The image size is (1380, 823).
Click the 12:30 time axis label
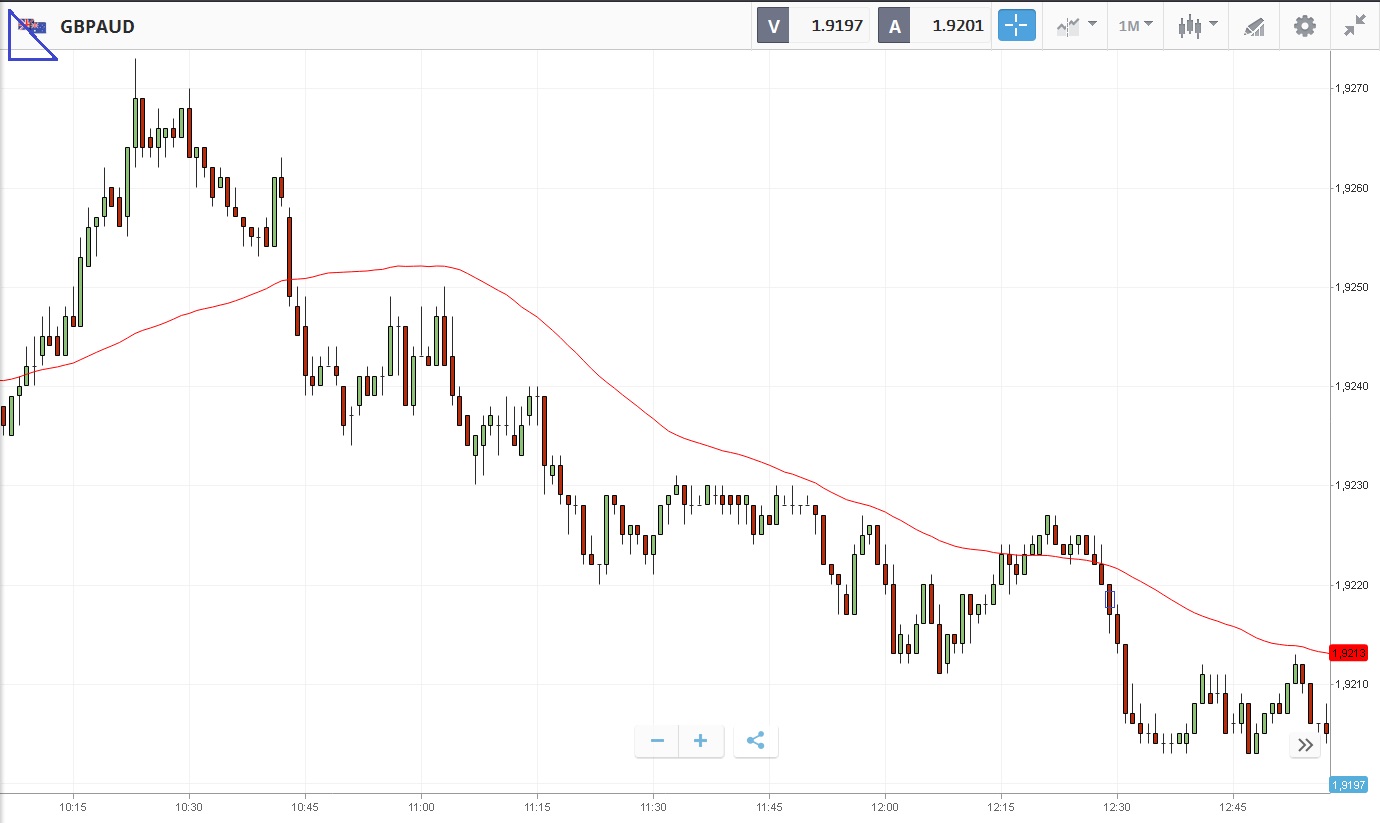pyautogui.click(x=1117, y=807)
